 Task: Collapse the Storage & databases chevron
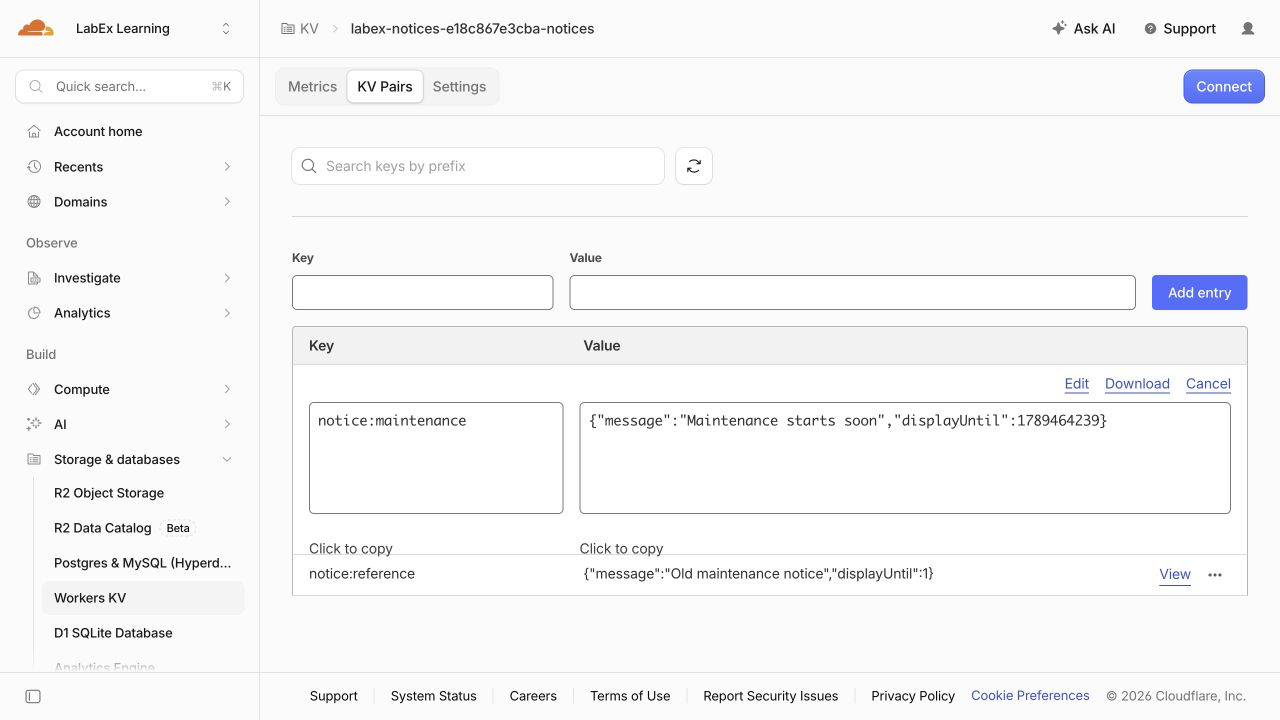click(227, 460)
